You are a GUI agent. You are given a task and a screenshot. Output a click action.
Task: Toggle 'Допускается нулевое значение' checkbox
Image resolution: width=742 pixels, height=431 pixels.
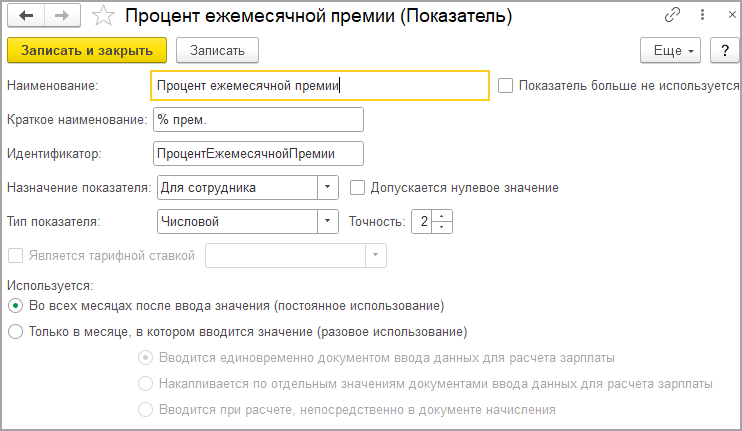click(358, 187)
